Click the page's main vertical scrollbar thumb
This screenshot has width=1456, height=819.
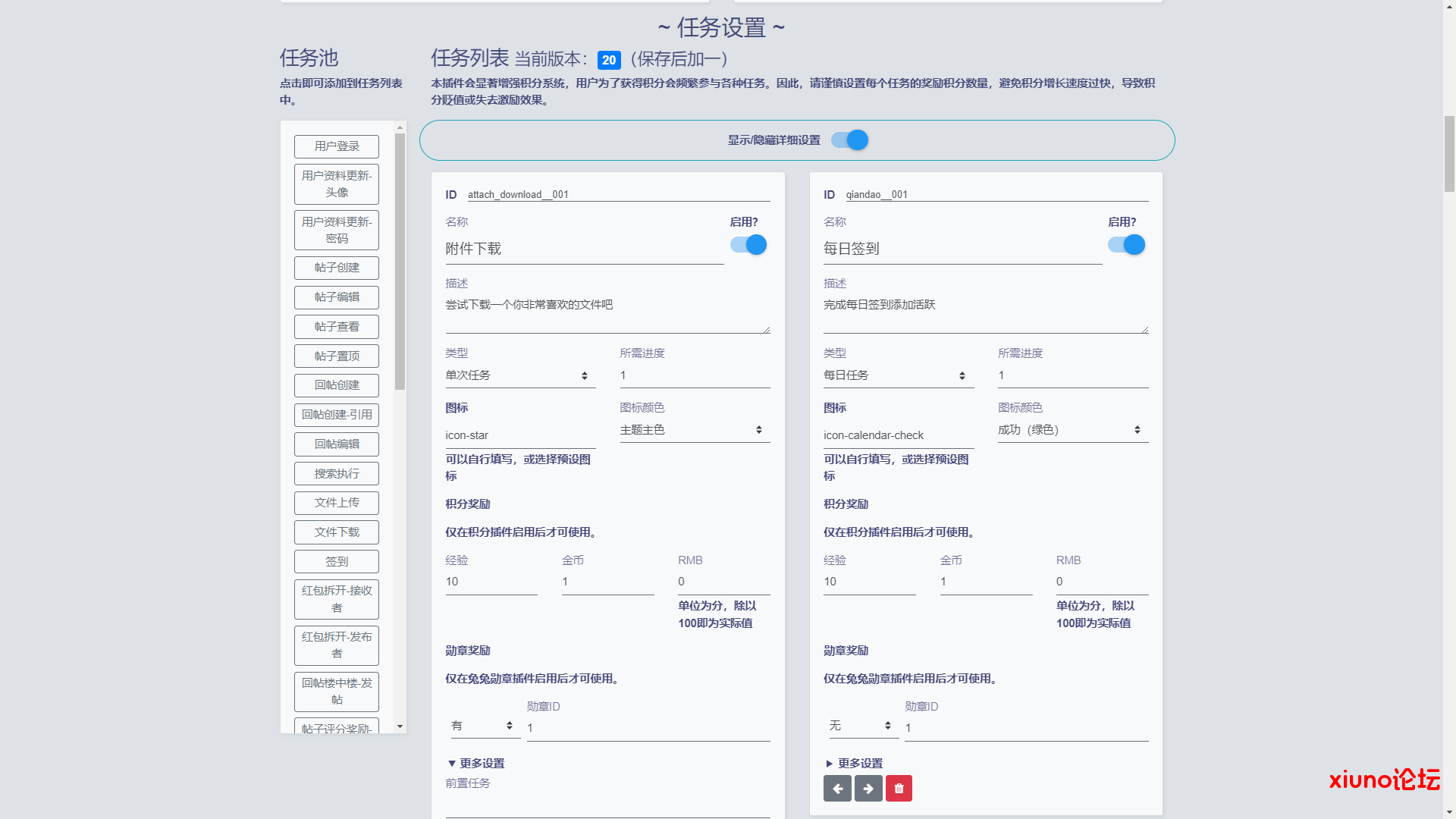coord(1449,154)
